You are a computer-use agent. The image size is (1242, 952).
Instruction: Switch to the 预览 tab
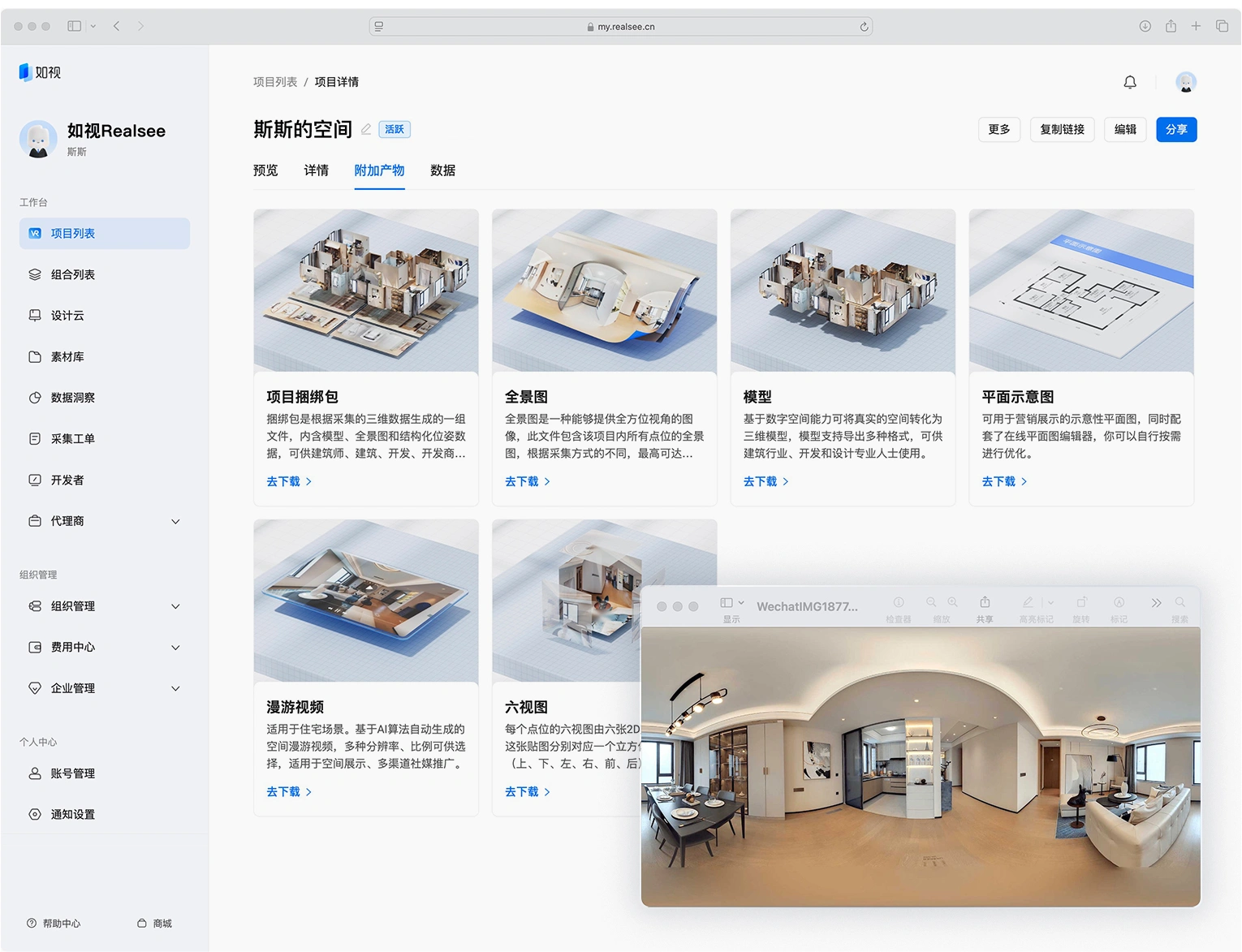click(265, 170)
